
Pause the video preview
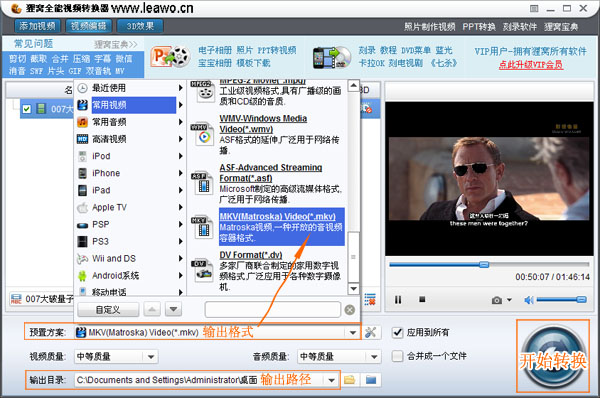pyautogui.click(x=398, y=300)
